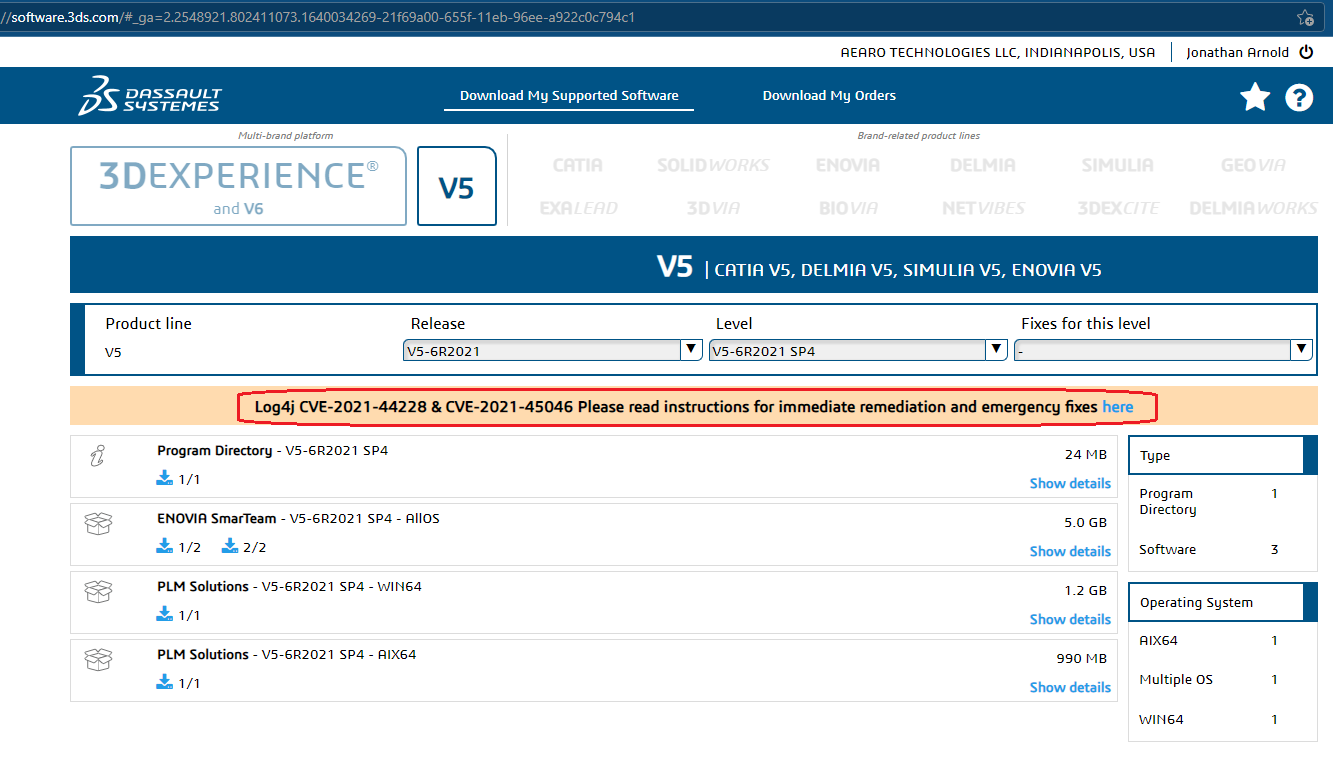
Task: Switch to Download My Orders tab
Action: point(829,96)
